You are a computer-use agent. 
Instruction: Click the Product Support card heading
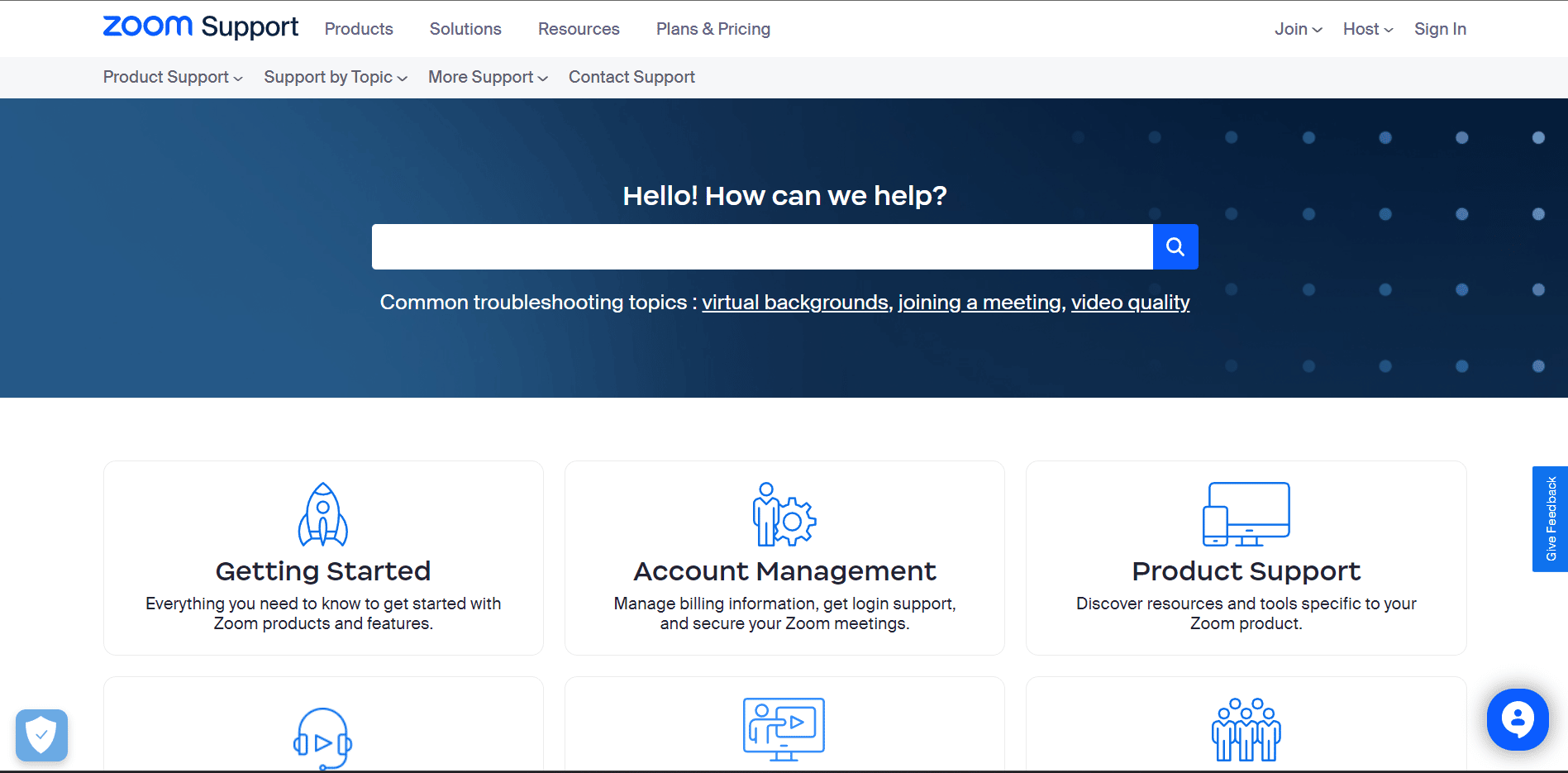1246,571
